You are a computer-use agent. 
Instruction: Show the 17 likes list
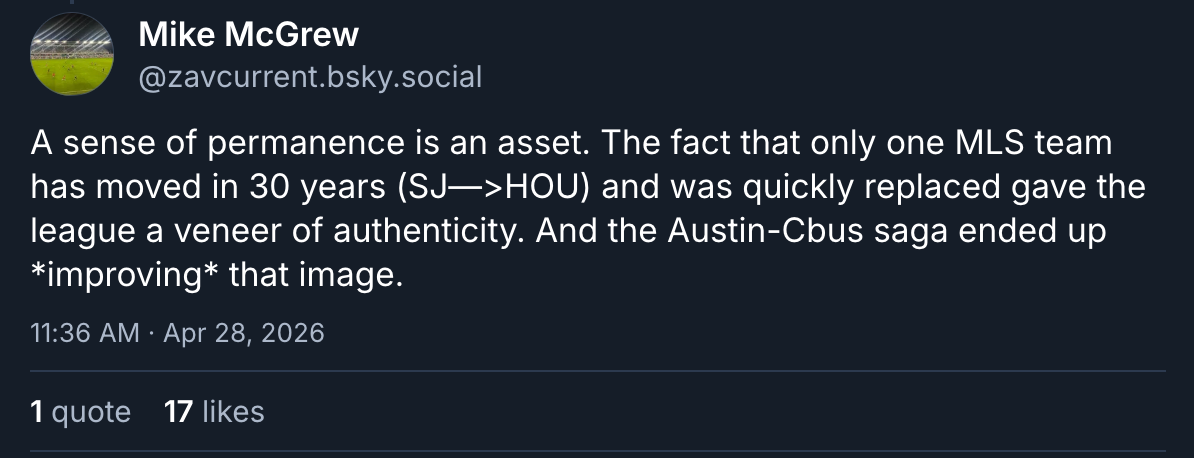click(213, 411)
